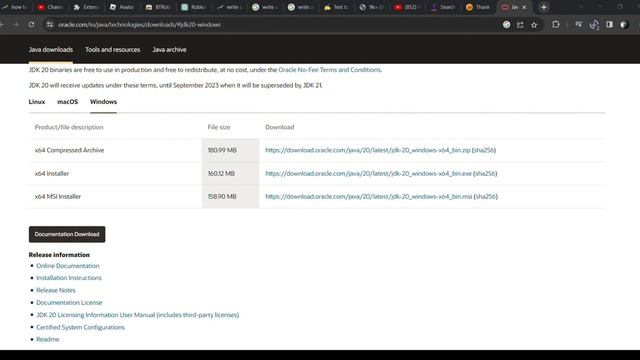This screenshot has width=640, height=360.
Task: Open sha256 for the x64 Installer row
Action: click(x=485, y=173)
